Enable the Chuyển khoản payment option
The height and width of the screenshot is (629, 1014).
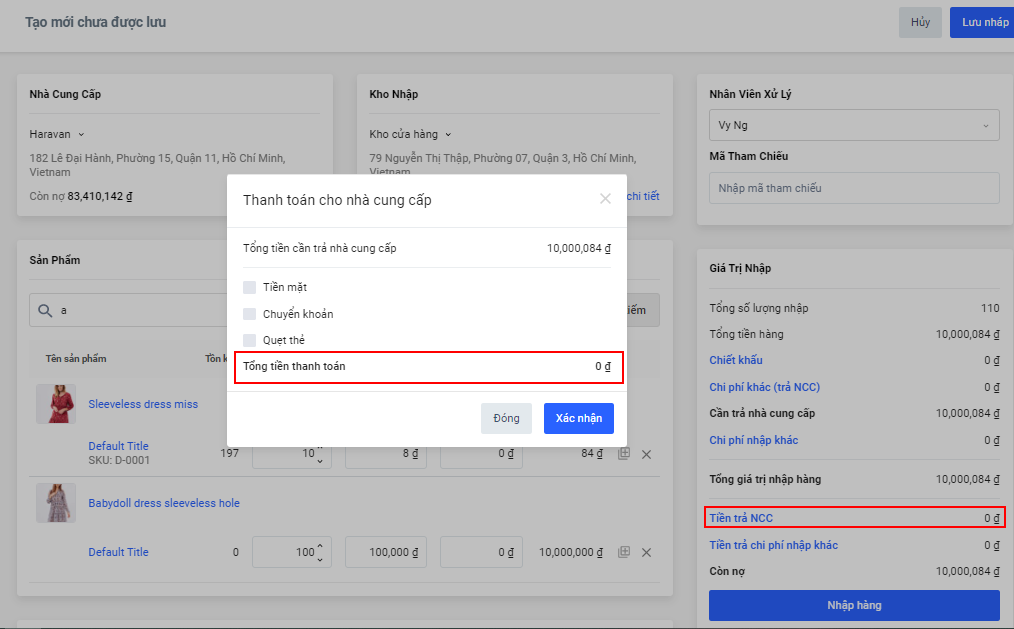click(x=250, y=314)
